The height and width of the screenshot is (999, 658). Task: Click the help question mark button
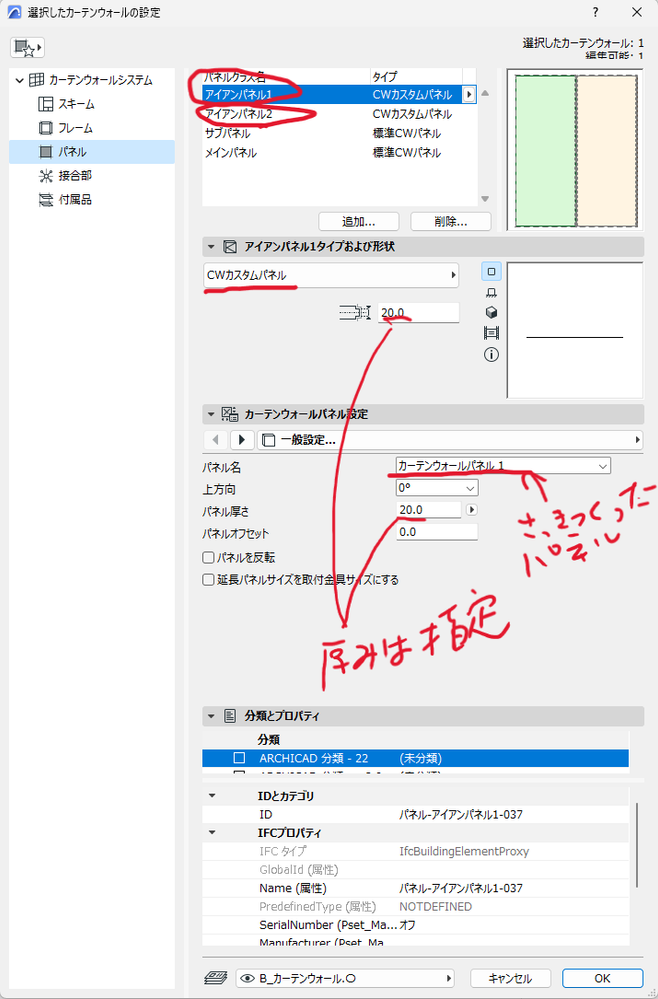[596, 12]
